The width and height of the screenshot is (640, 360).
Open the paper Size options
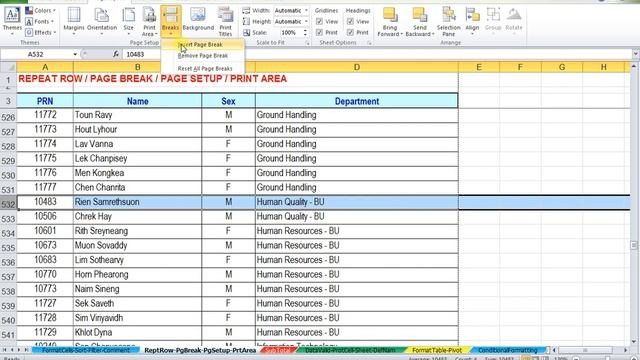pyautogui.click(x=129, y=20)
